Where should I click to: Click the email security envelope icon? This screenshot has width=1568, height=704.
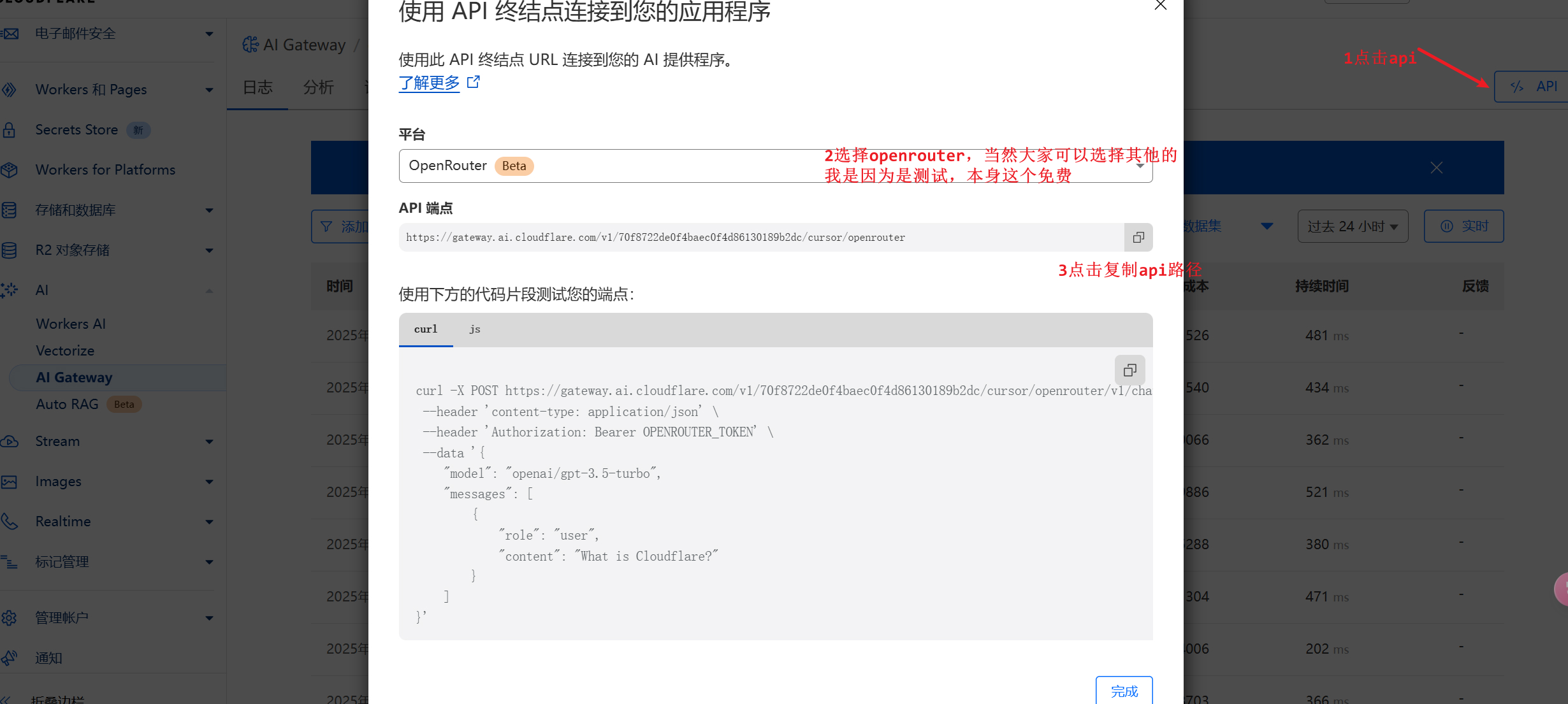pyautogui.click(x=10, y=34)
